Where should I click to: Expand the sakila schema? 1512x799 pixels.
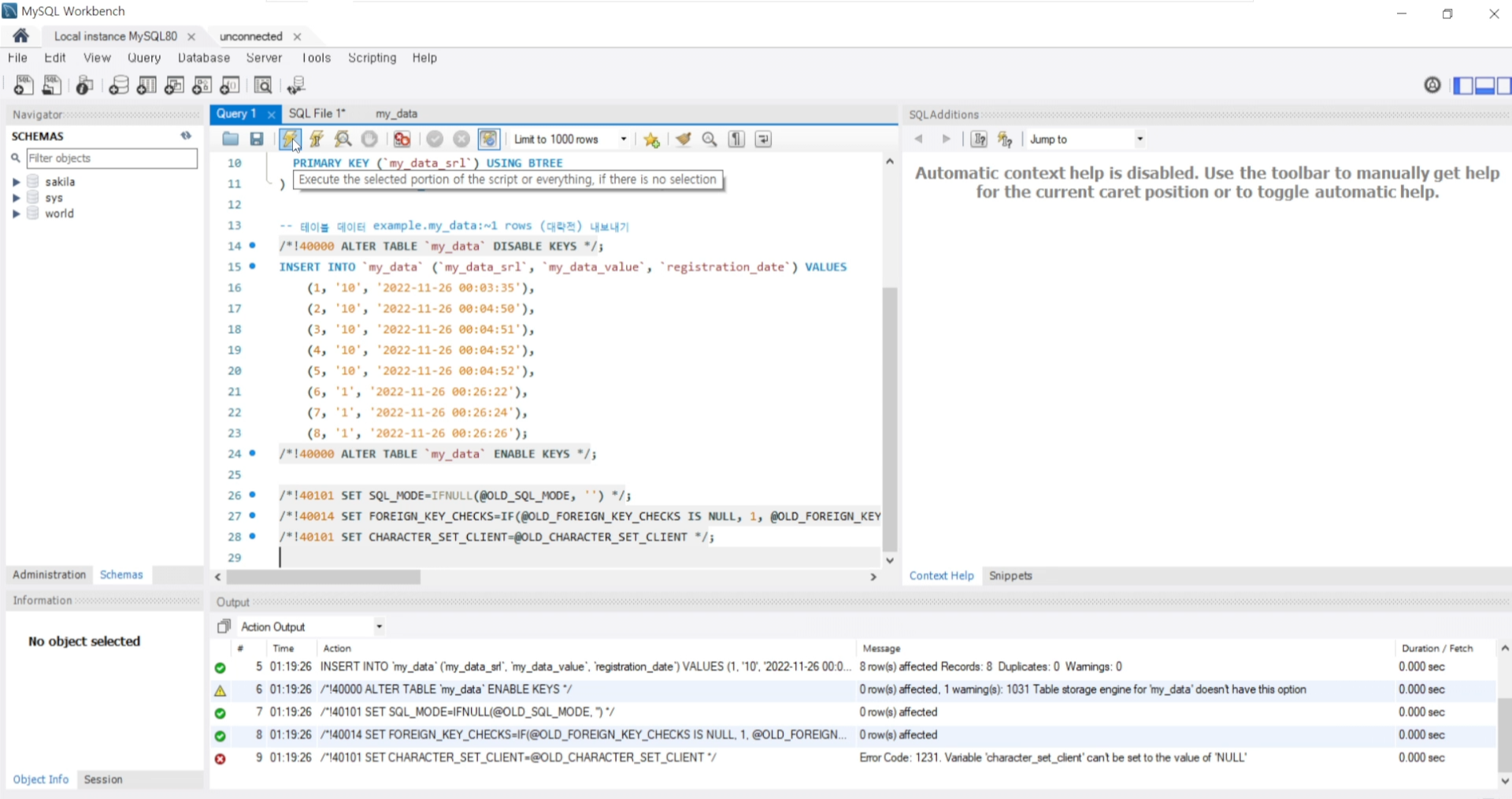point(16,182)
